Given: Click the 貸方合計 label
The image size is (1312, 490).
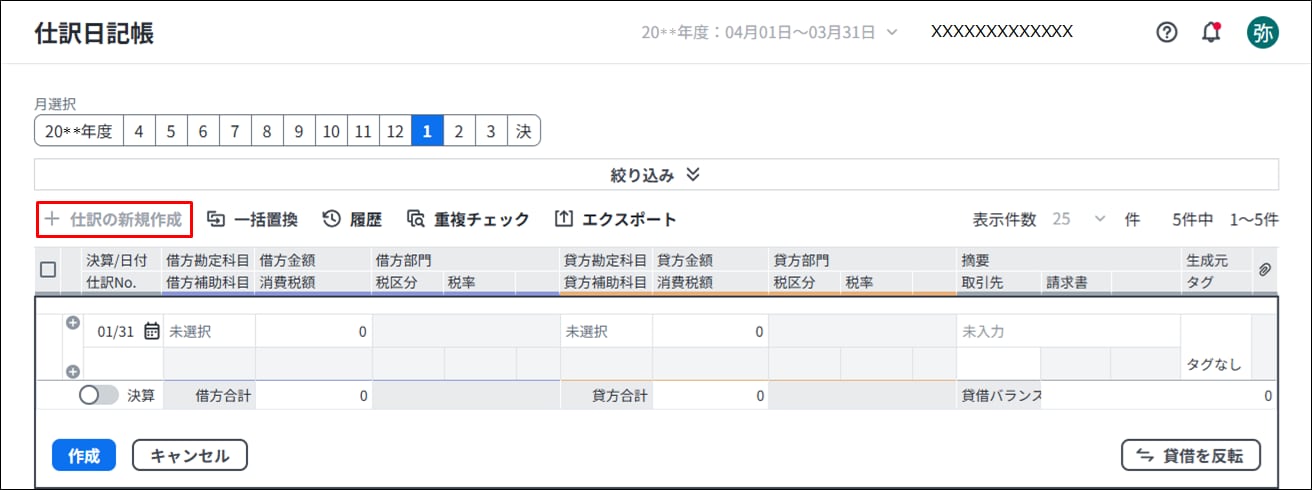Looking at the screenshot, I should 620,396.
